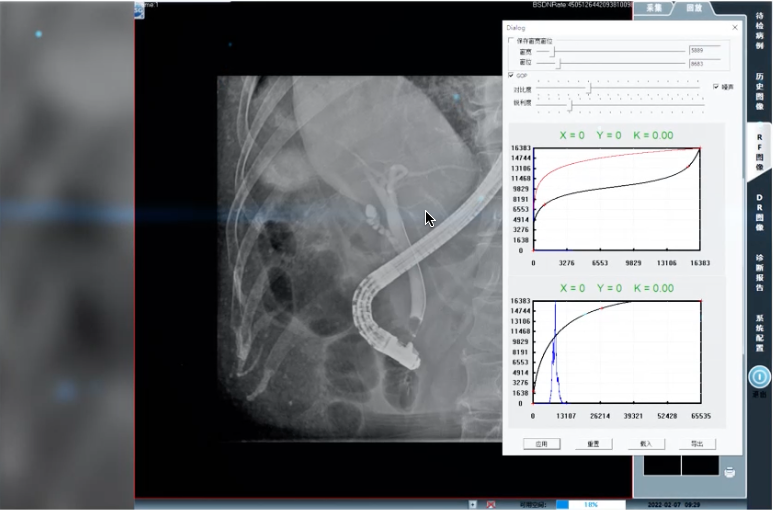Close the Dialog window with X
Viewport: 773px width, 510px height.
(x=735, y=28)
